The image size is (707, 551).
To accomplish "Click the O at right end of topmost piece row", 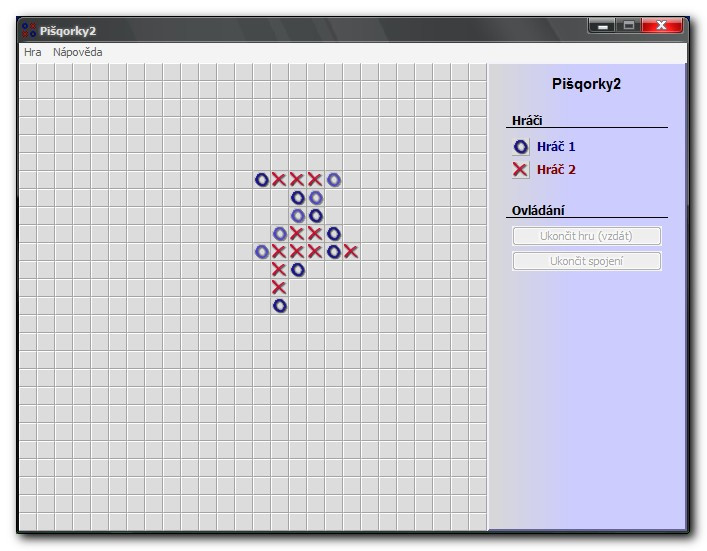I will (334, 180).
